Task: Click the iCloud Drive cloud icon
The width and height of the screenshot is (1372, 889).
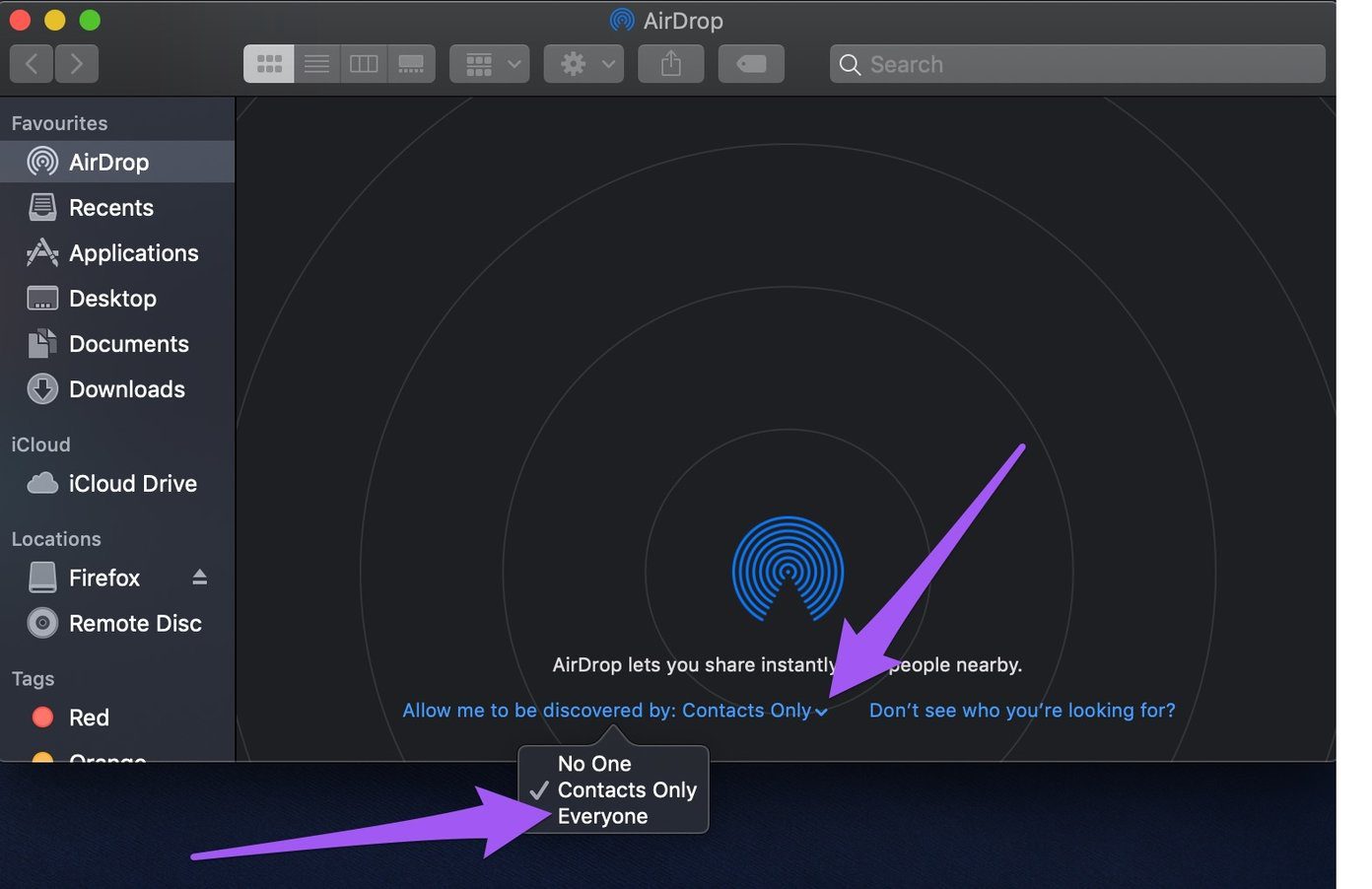Action: click(x=42, y=483)
